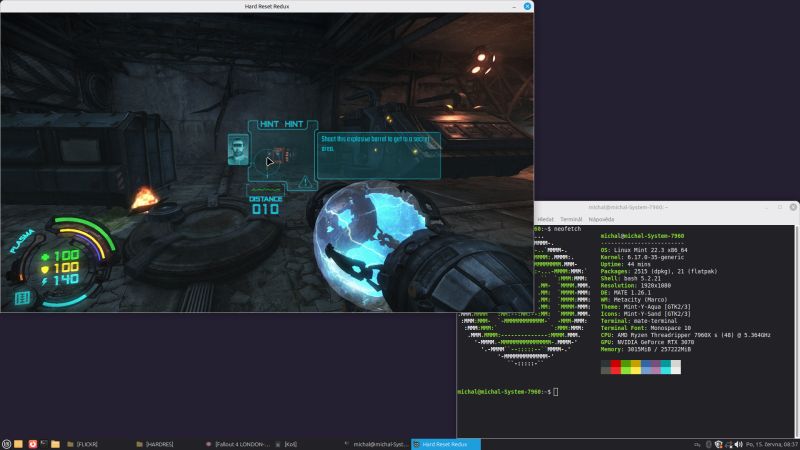800x450 pixels.
Task: Click the terminal command prompt cursor
Action: (556, 392)
